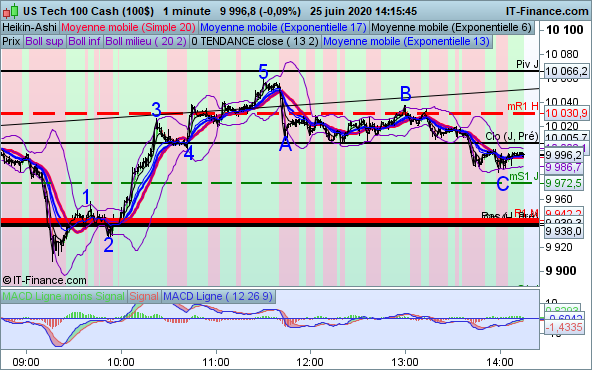Click the Boll sup label

[x=44, y=42]
